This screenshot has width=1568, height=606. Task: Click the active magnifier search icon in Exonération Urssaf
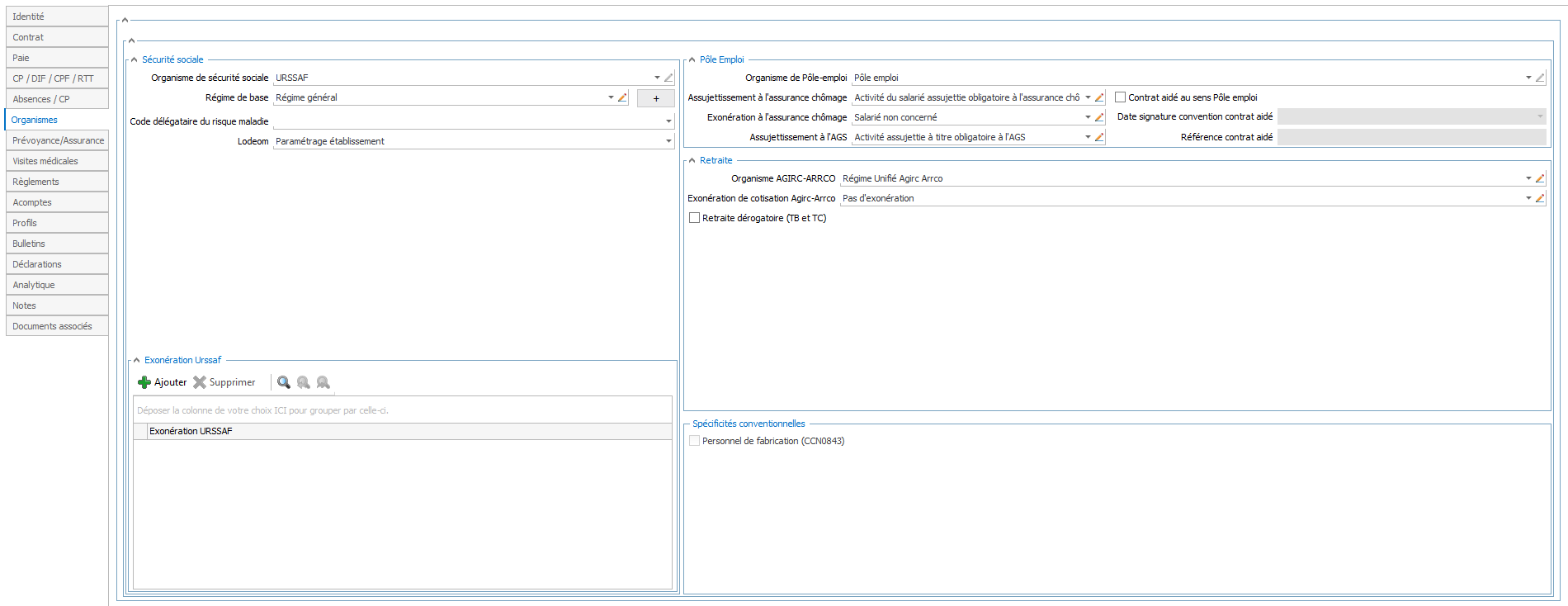(x=283, y=382)
